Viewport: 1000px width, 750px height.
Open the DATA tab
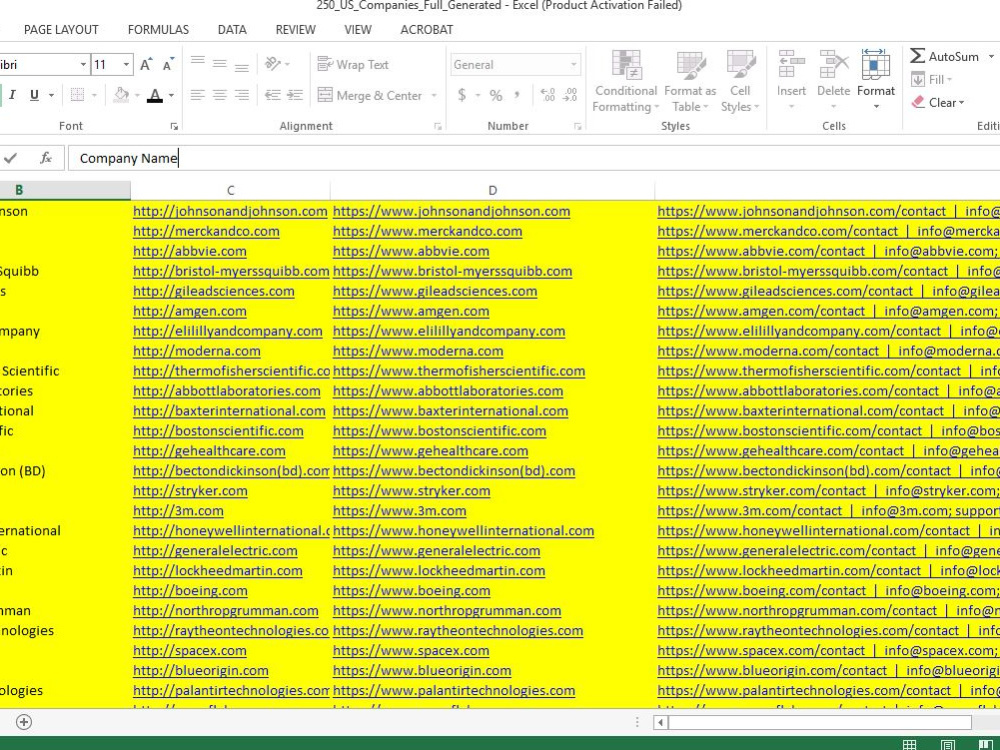[232, 30]
